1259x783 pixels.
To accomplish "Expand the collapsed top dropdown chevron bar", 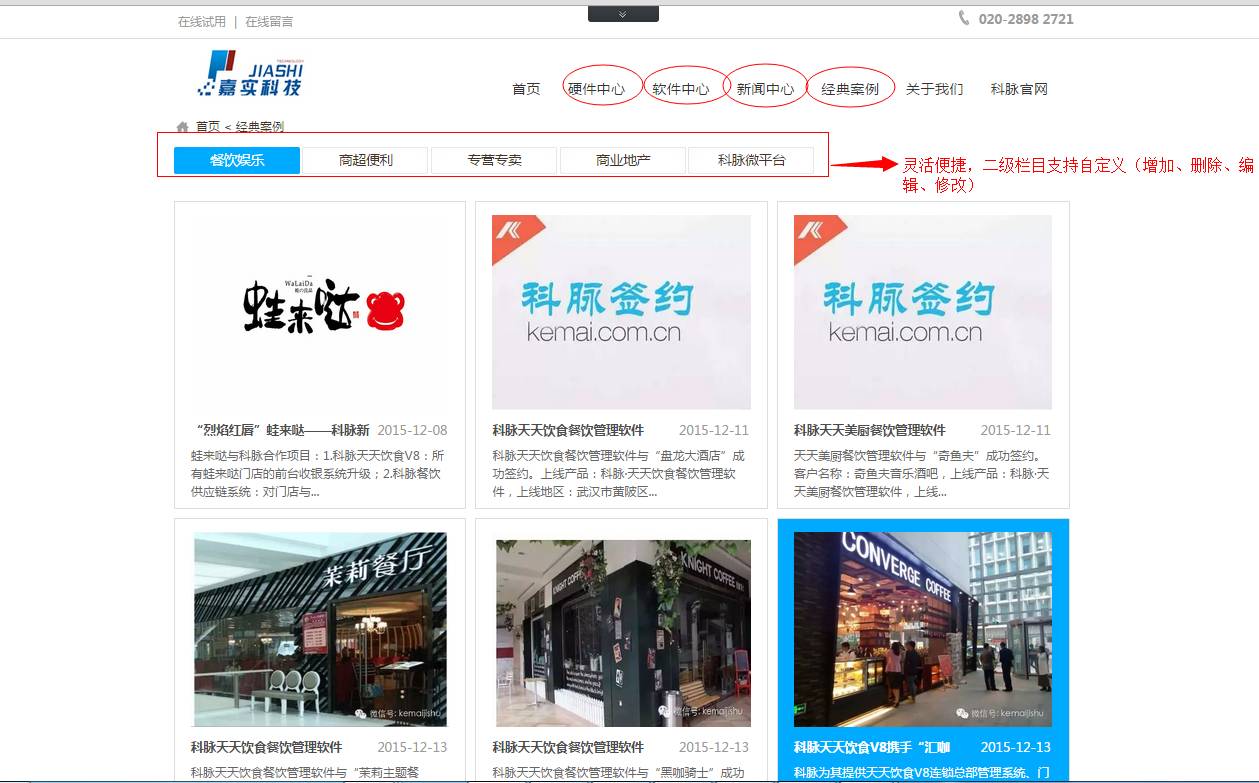I will 623,14.
